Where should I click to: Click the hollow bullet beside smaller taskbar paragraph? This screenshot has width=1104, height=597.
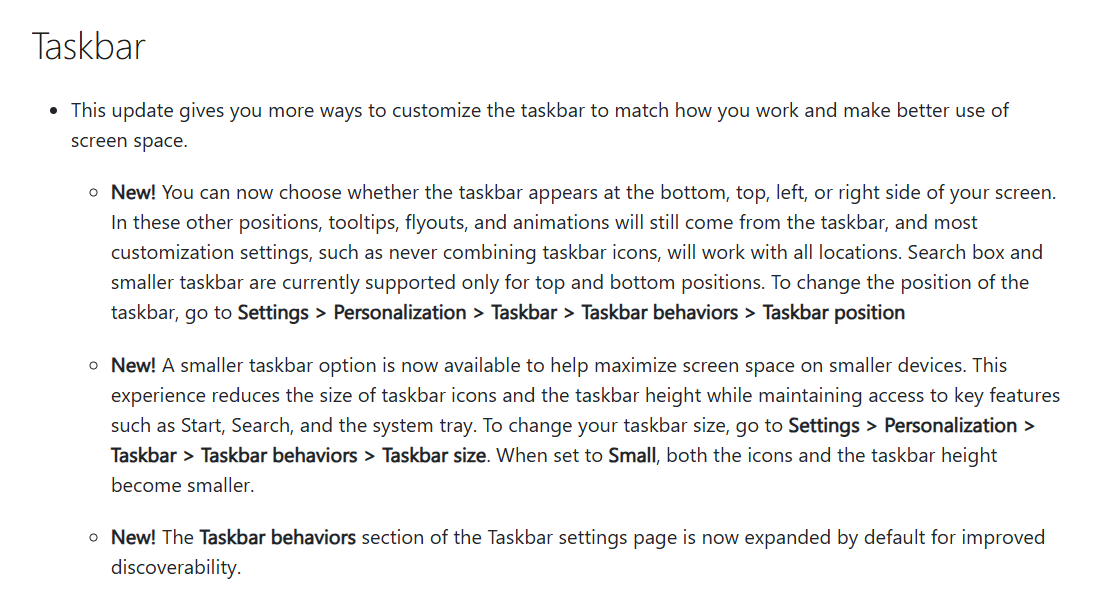pyautogui.click(x=94, y=366)
